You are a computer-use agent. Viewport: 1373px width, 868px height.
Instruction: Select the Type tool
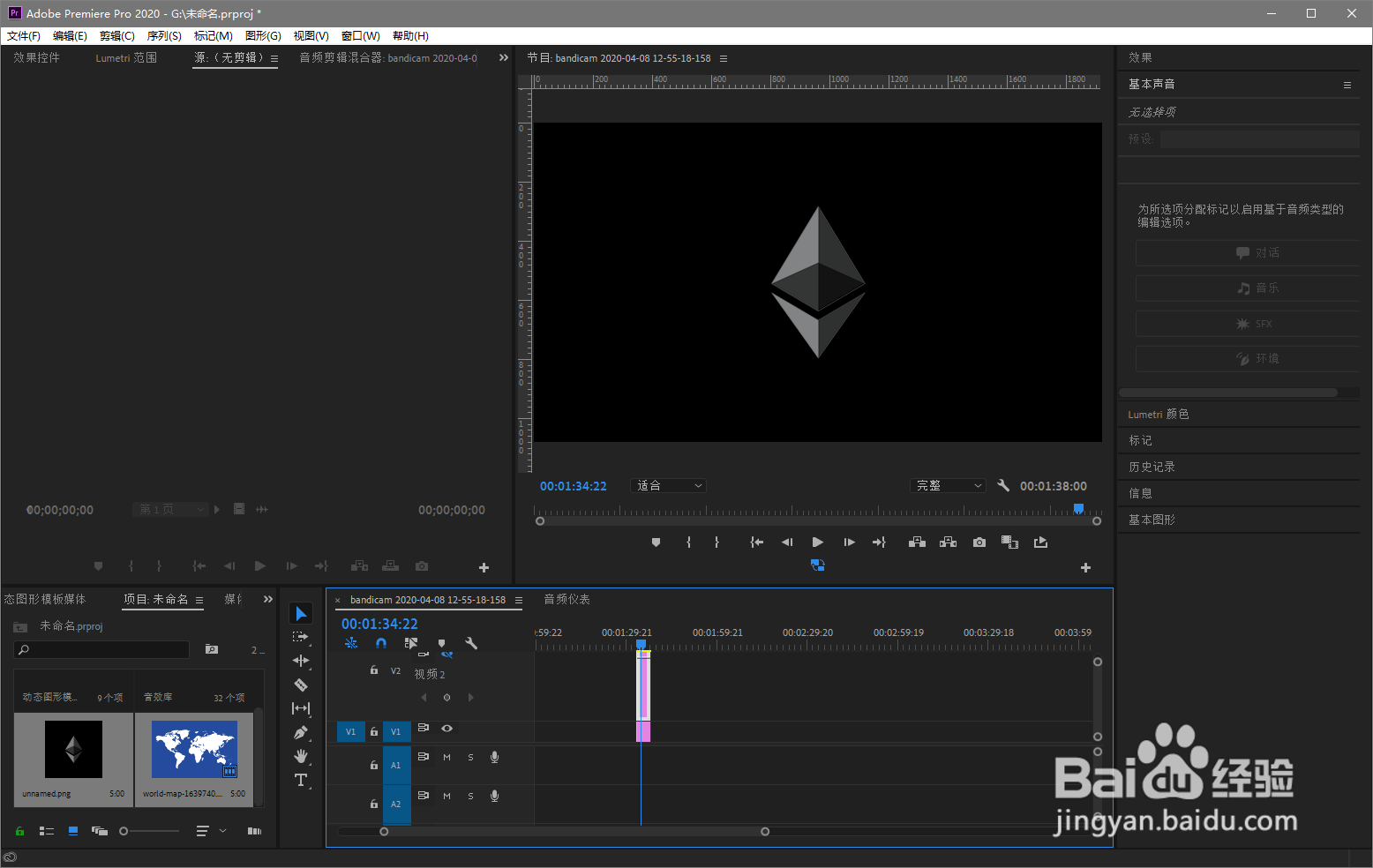click(x=301, y=780)
